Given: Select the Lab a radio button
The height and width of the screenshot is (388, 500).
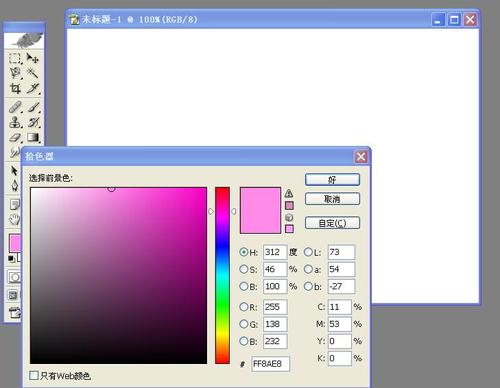Looking at the screenshot, I should 308,269.
